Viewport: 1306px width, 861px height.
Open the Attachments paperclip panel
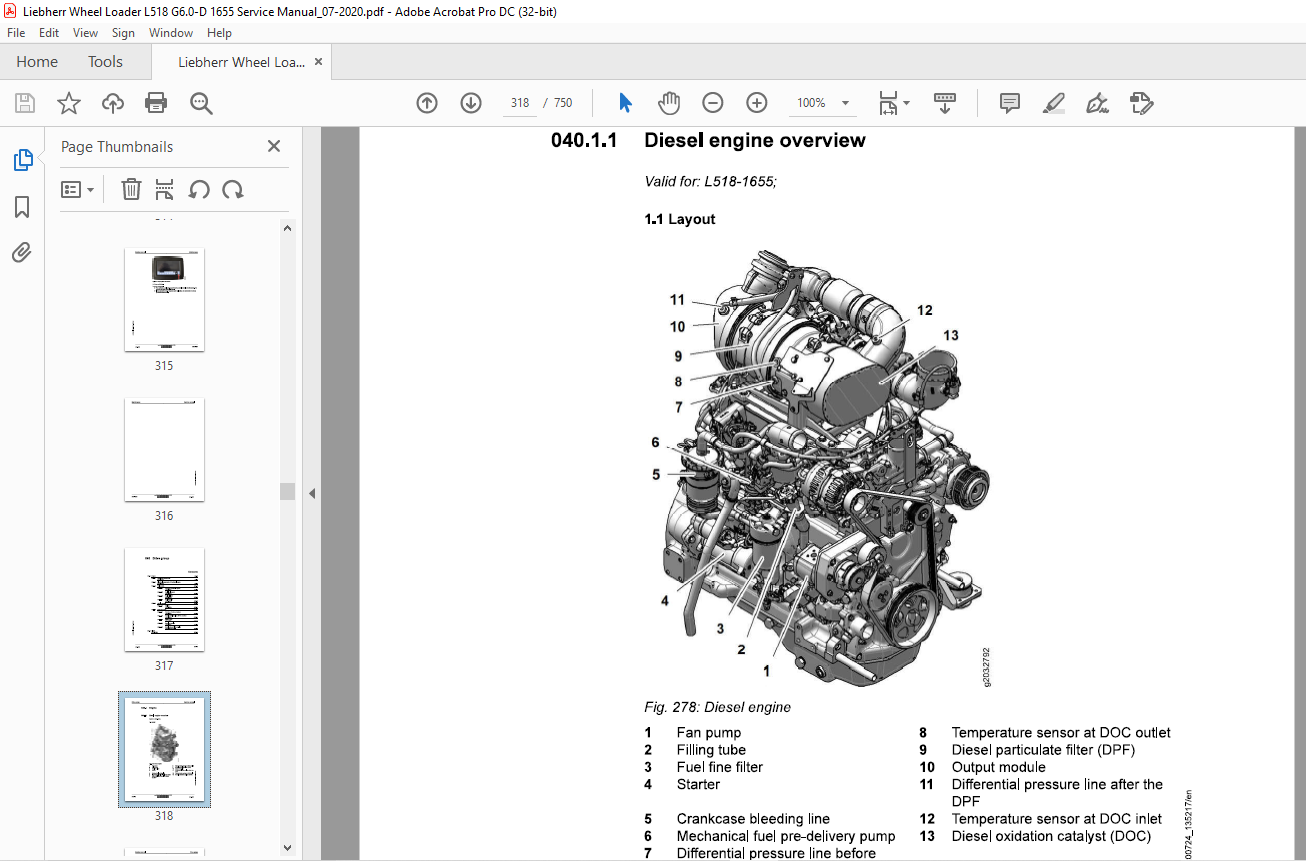tap(22, 252)
